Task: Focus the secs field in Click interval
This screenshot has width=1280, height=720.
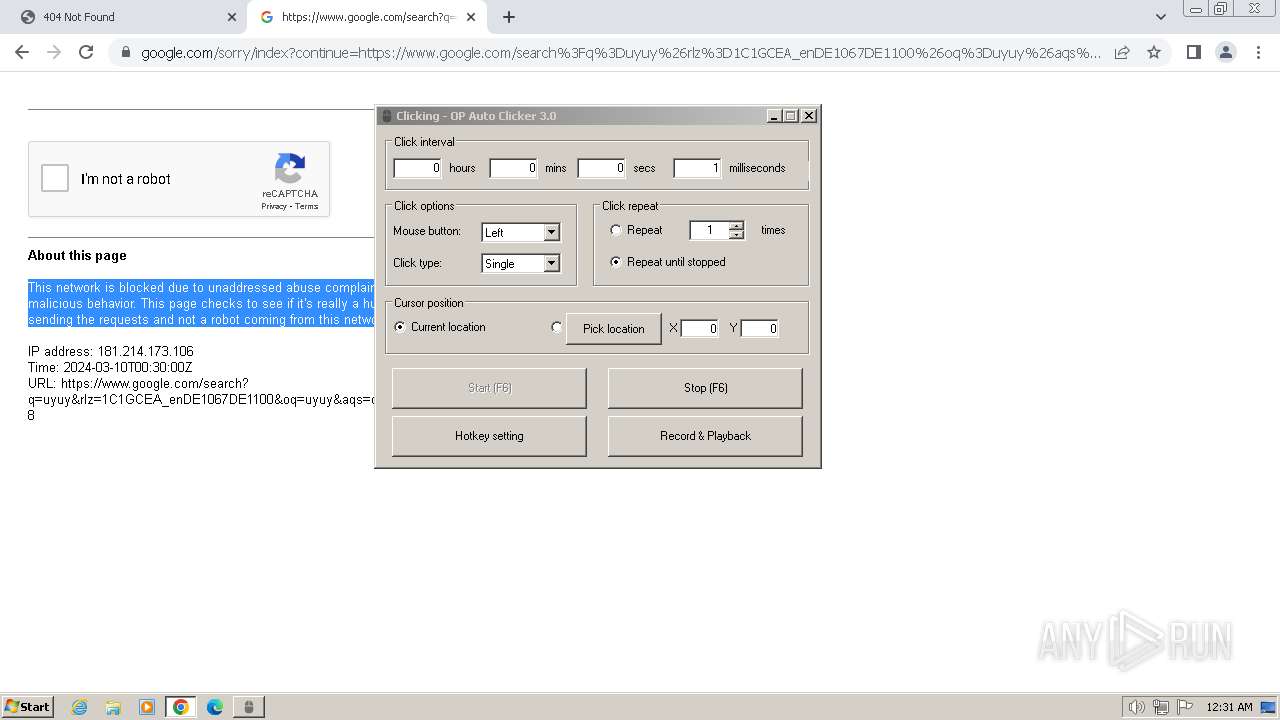Action: [602, 168]
